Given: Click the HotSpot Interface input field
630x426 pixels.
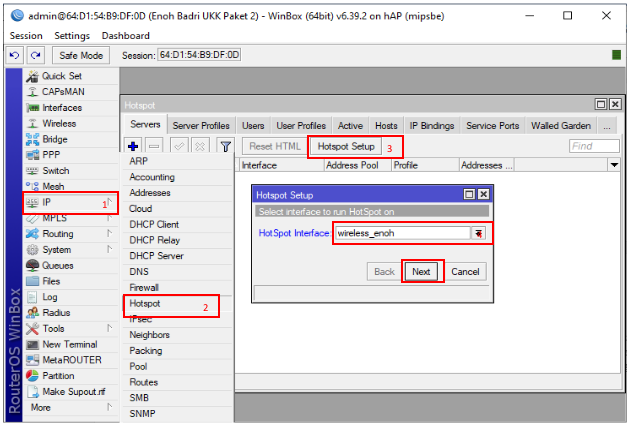Looking at the screenshot, I should (x=403, y=233).
